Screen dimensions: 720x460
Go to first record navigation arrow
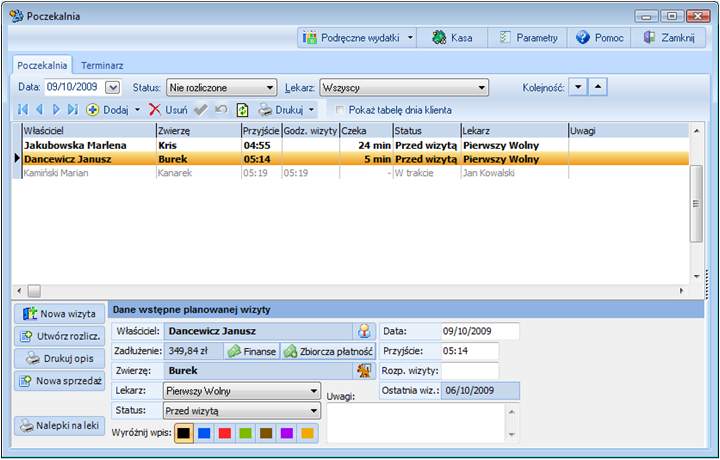(x=22, y=110)
